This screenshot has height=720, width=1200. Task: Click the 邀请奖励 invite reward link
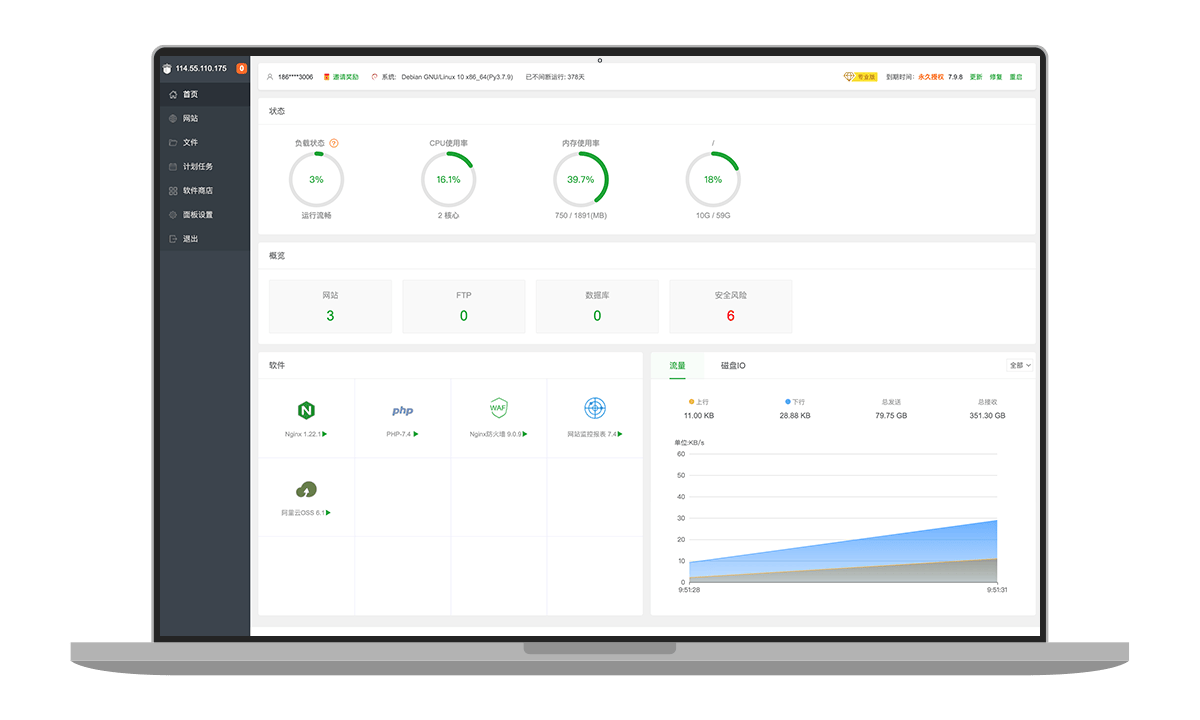click(345, 77)
